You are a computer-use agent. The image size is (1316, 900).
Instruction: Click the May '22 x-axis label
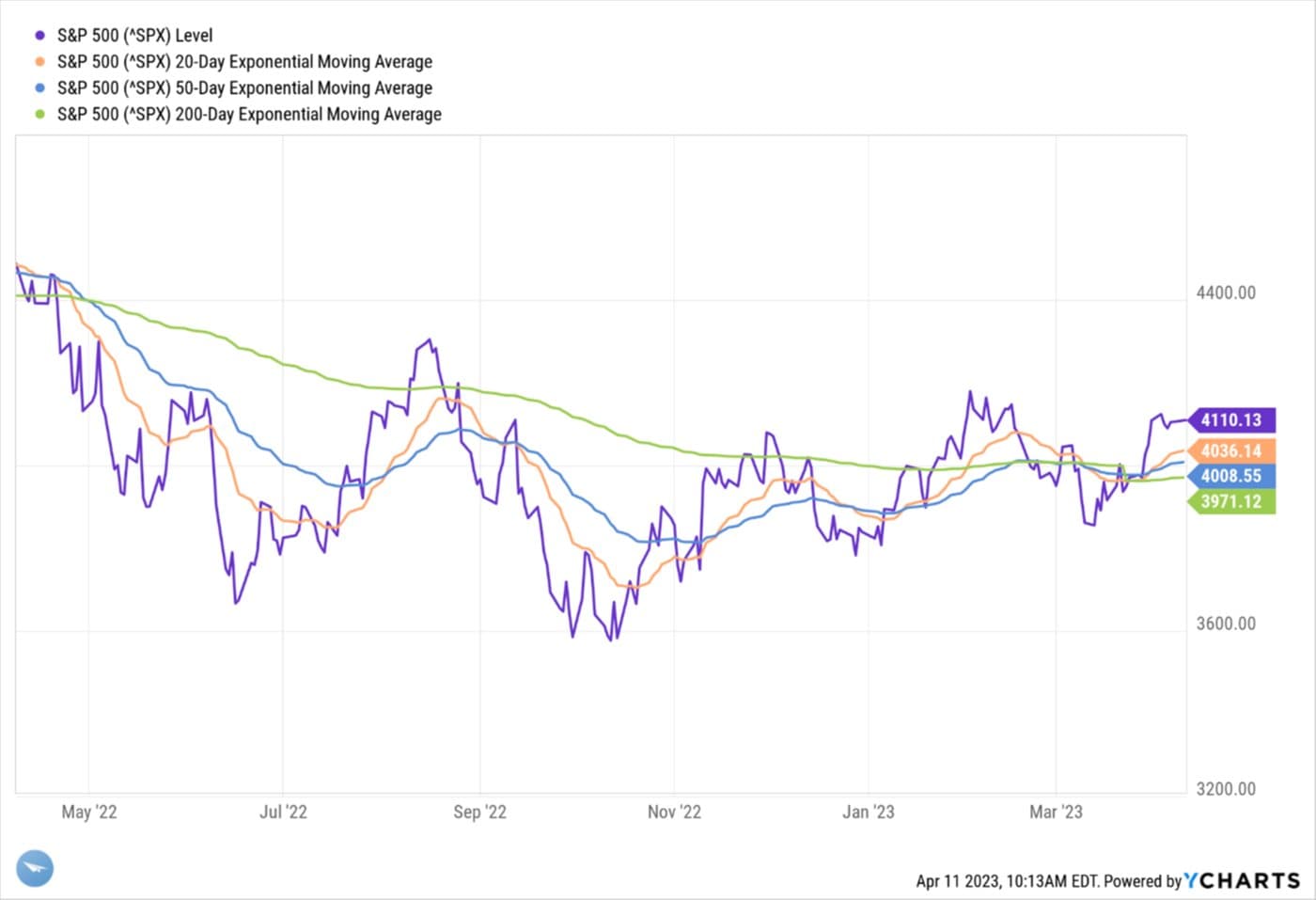89,813
